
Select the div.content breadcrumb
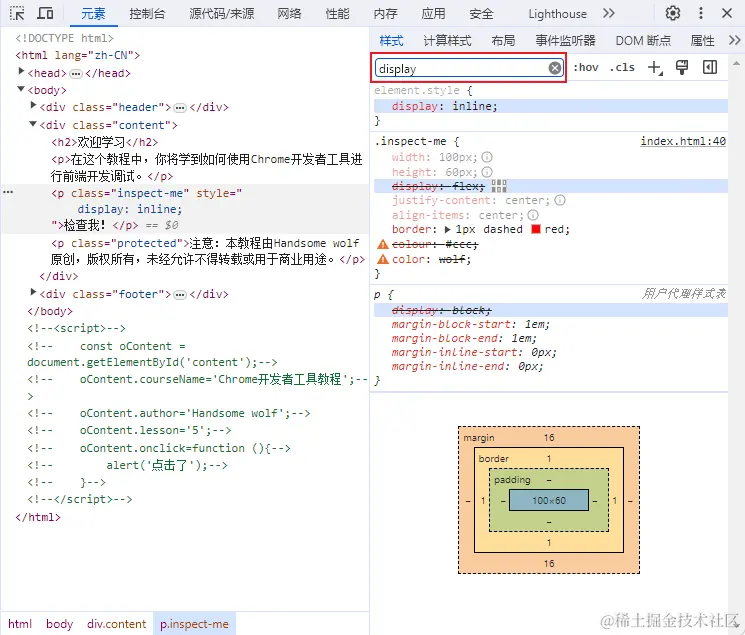tap(116, 624)
